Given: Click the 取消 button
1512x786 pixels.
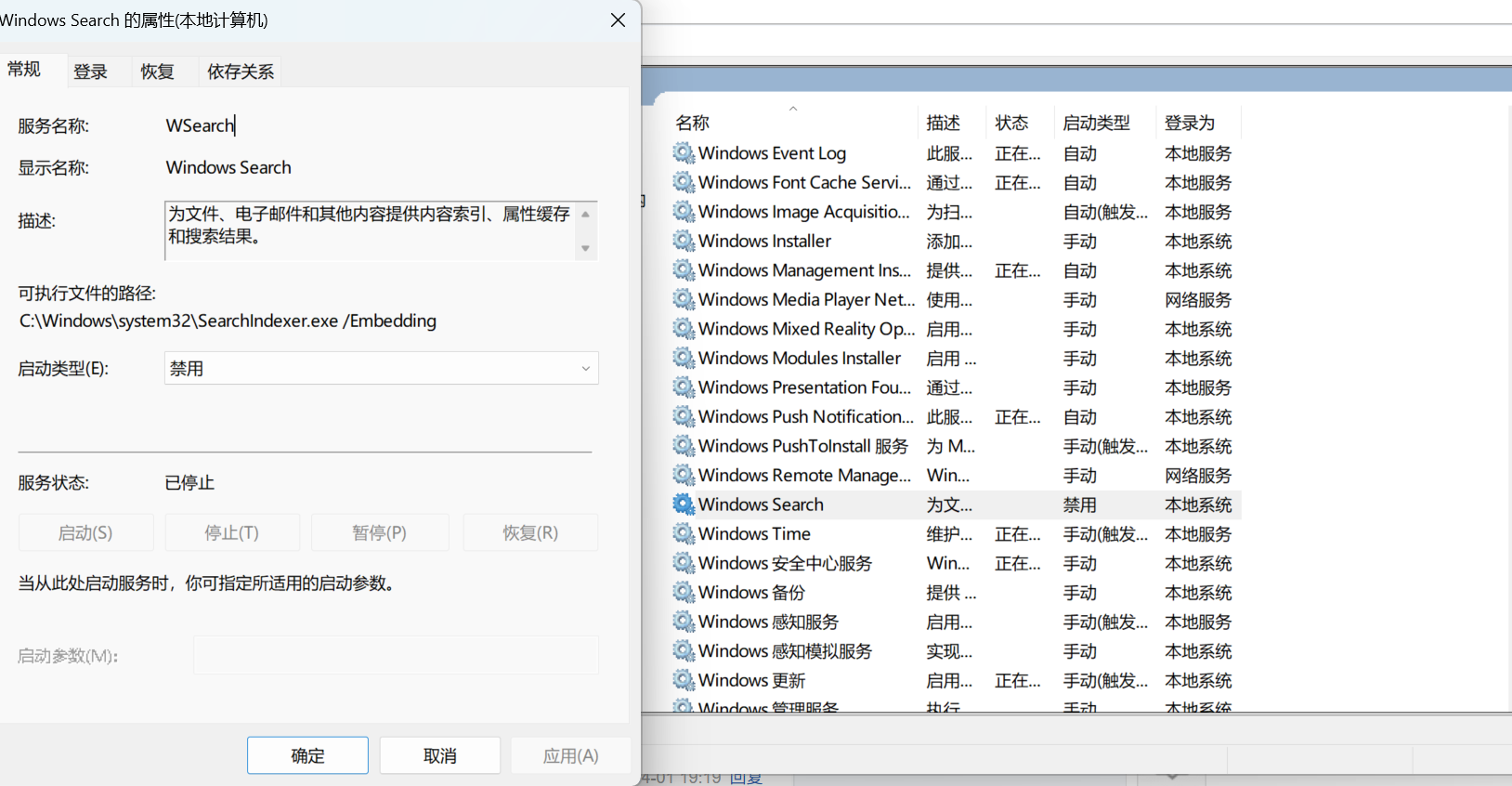Looking at the screenshot, I should (x=440, y=755).
